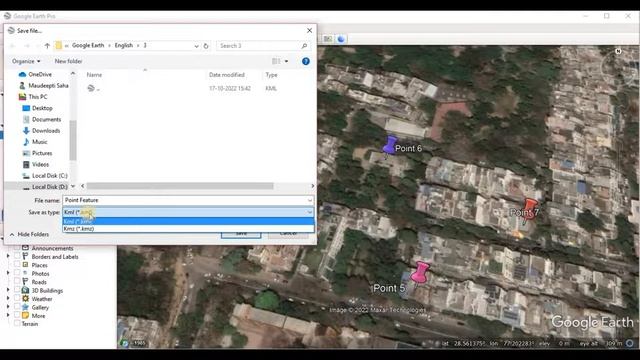Open the Save as type dropdown arrow

309,212
